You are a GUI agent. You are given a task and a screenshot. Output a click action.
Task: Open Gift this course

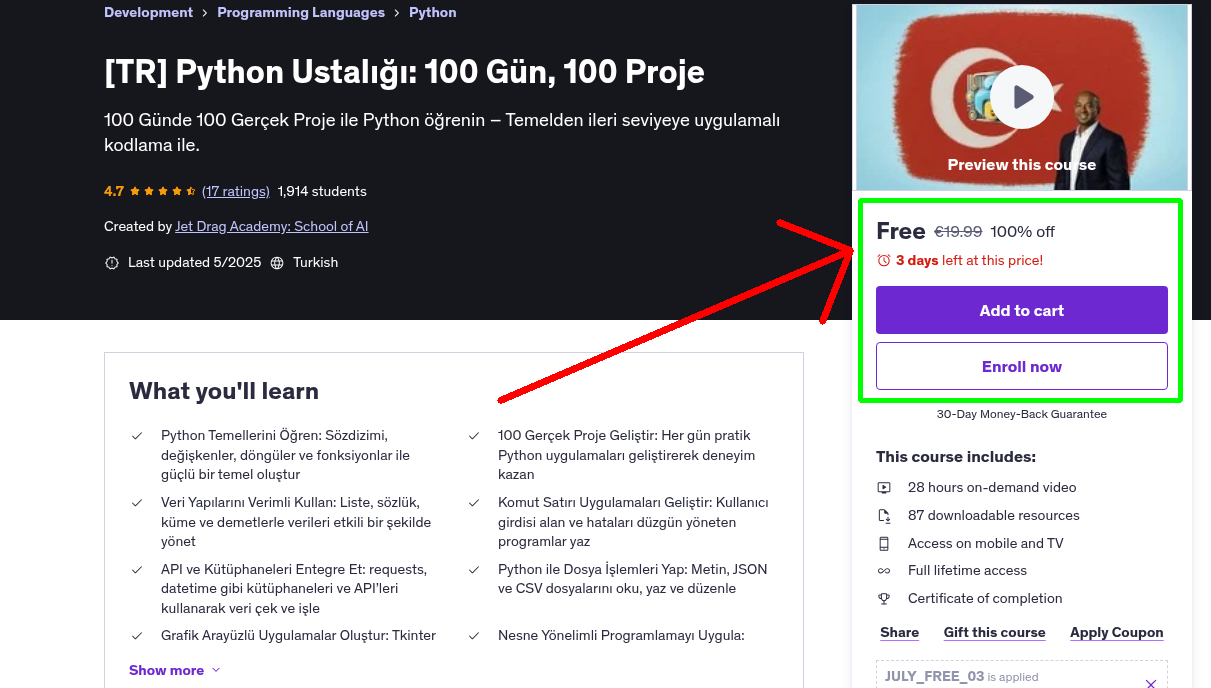tap(995, 633)
